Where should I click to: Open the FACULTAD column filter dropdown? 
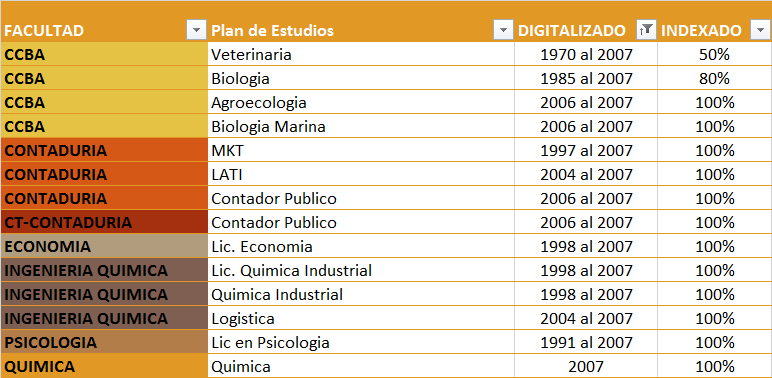coord(196,31)
